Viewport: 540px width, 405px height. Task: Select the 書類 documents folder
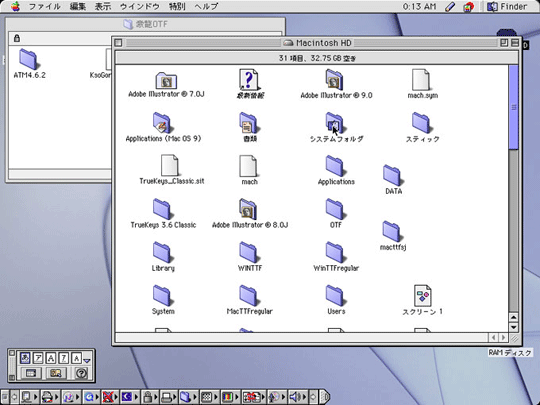coord(249,123)
